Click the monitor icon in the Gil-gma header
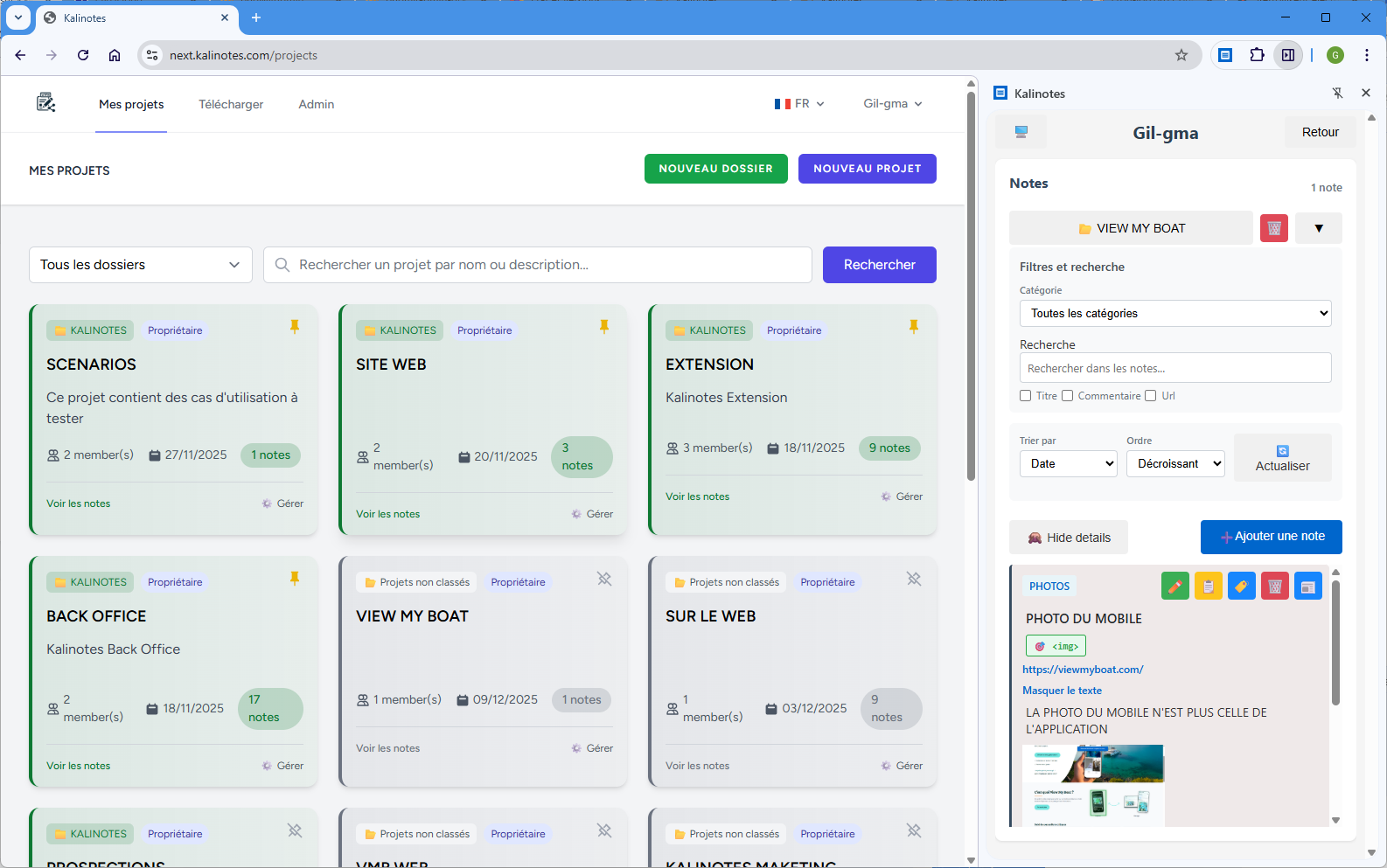1387x868 pixels. click(1021, 132)
